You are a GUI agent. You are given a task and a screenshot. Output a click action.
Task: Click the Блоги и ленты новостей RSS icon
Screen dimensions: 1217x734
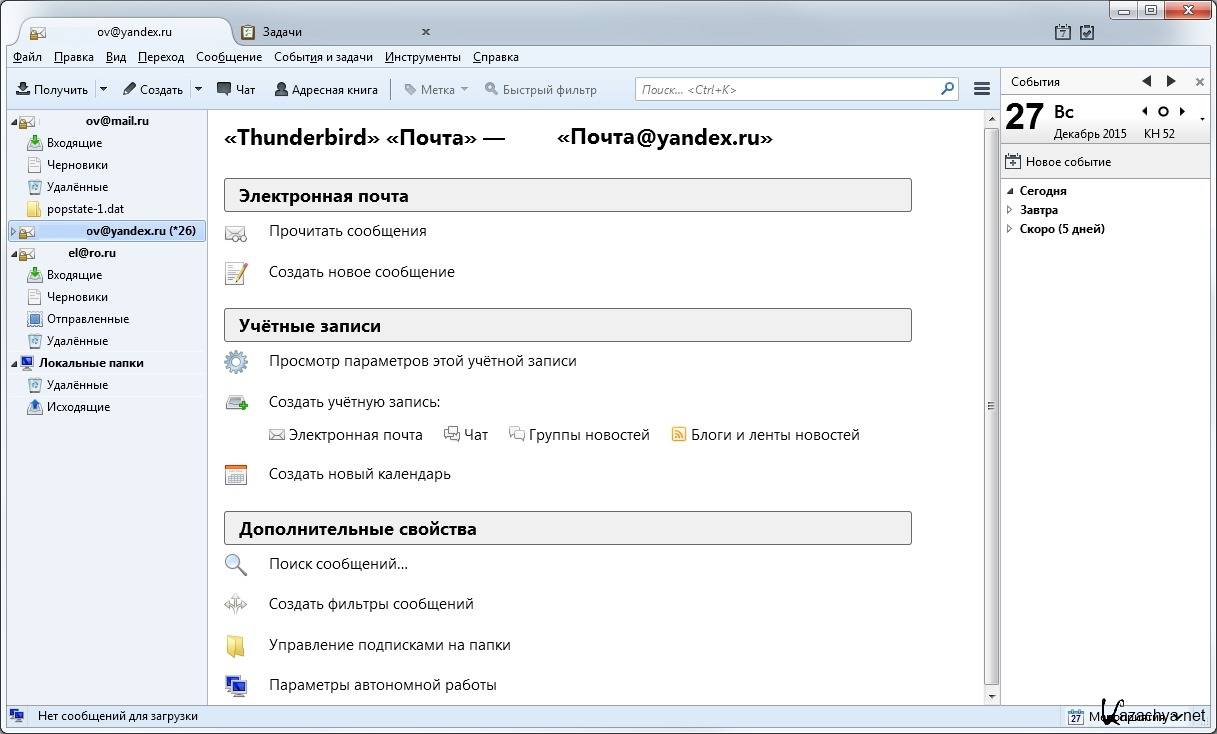(x=679, y=435)
